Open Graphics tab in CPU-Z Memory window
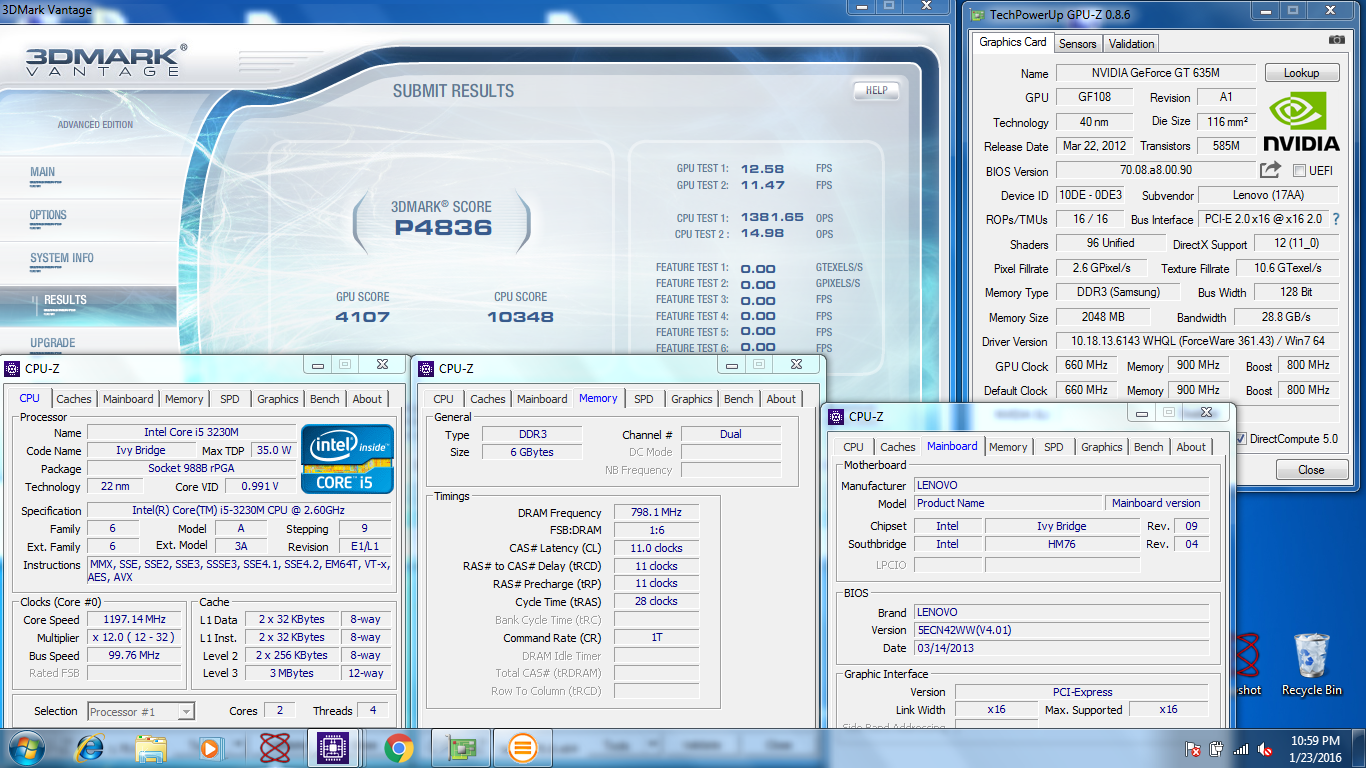1366x768 pixels. (x=692, y=399)
